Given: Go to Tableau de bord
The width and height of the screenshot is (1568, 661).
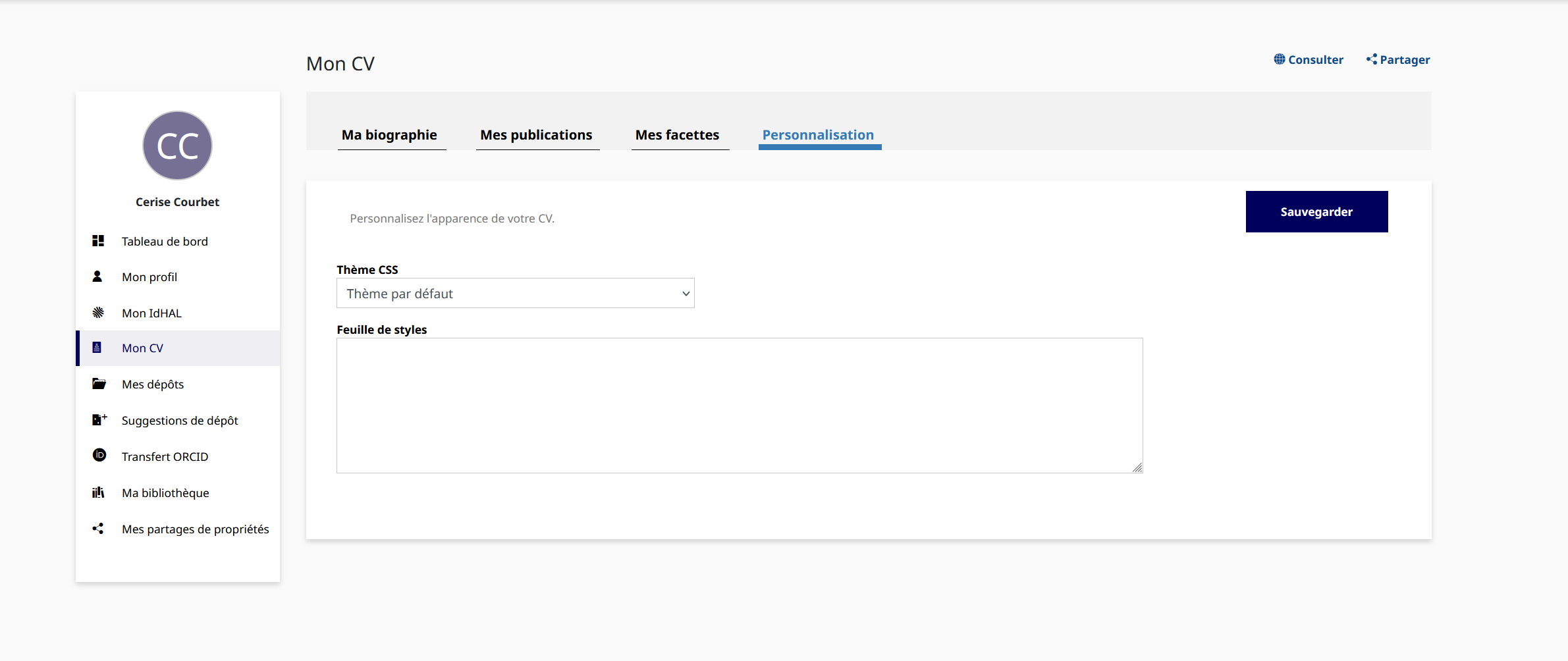Looking at the screenshot, I should [x=178, y=241].
